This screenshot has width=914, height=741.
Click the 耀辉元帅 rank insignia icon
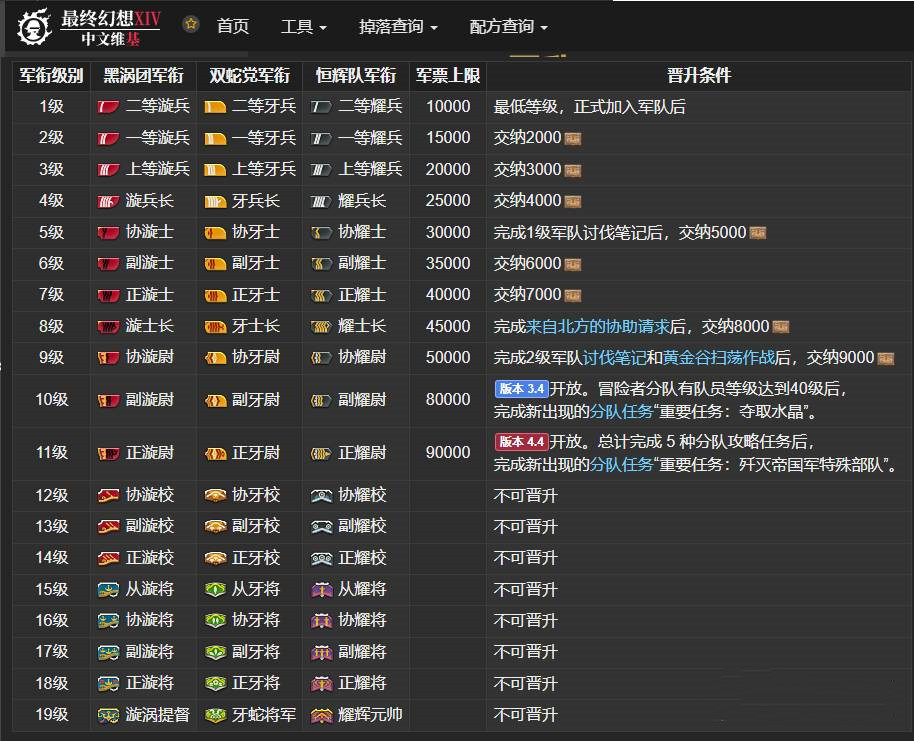pos(321,715)
